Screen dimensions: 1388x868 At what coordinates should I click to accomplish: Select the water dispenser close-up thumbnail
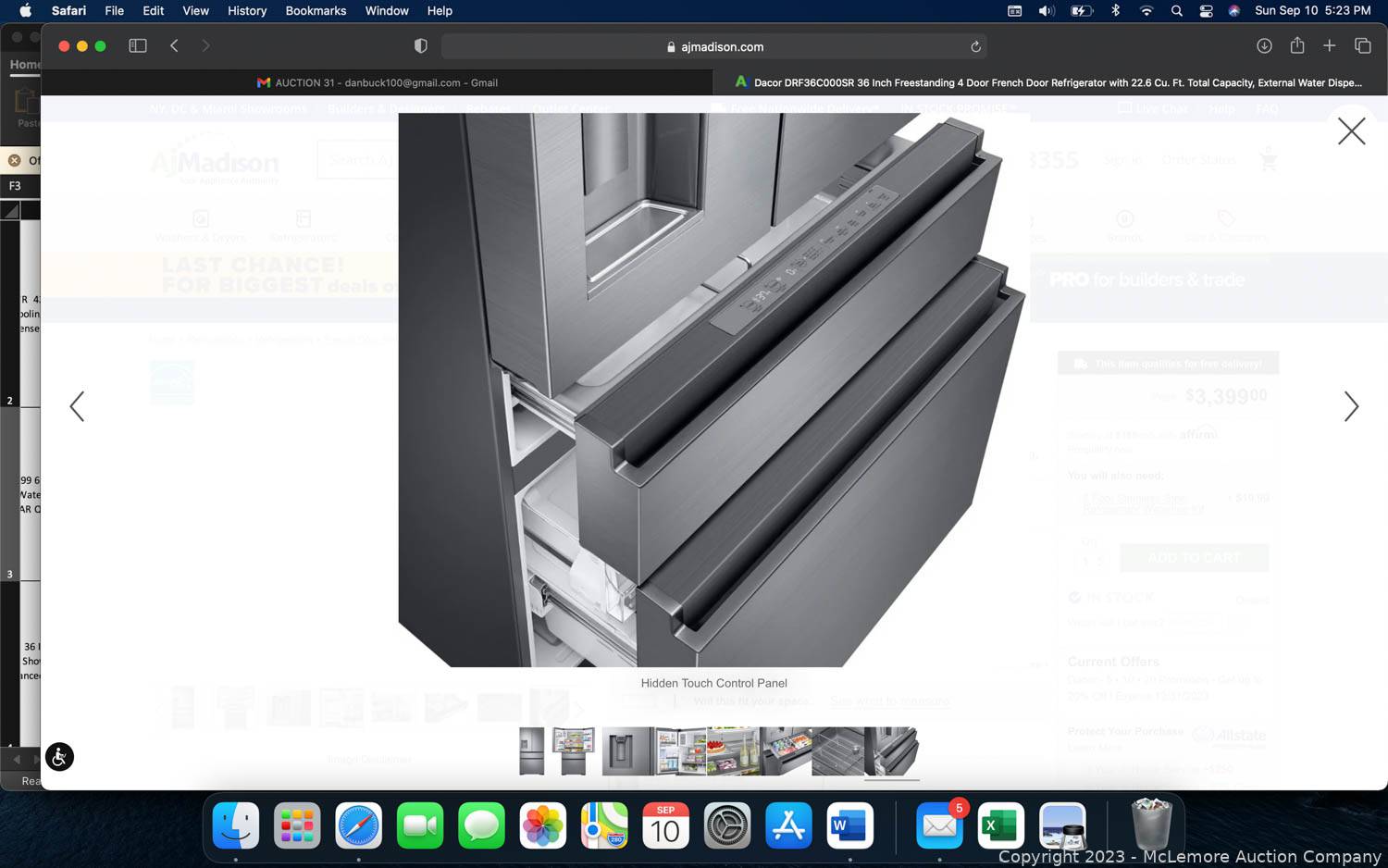point(627,751)
